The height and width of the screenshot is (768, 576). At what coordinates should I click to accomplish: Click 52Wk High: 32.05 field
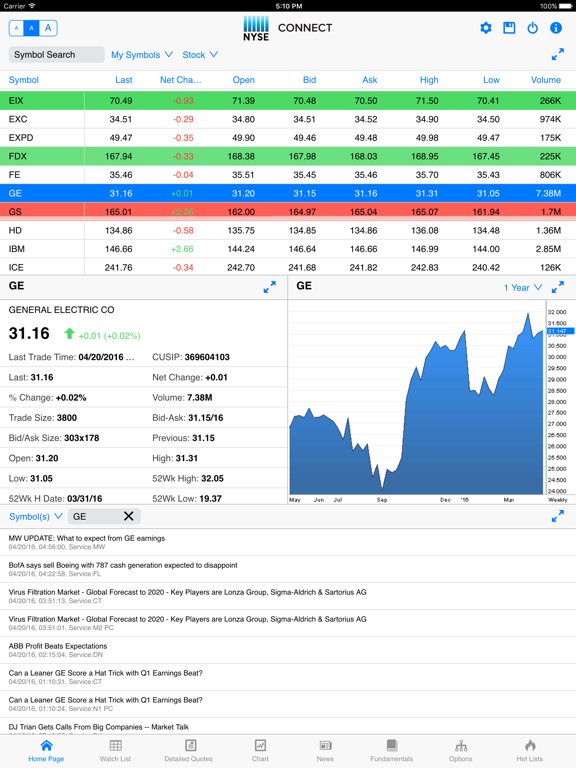click(188, 479)
